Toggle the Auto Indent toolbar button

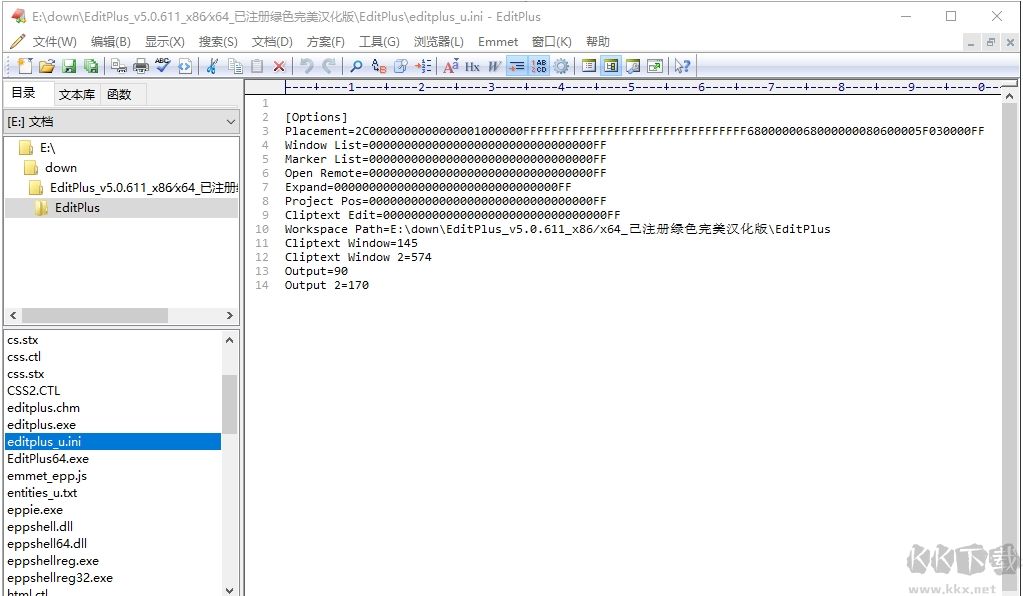click(x=517, y=66)
